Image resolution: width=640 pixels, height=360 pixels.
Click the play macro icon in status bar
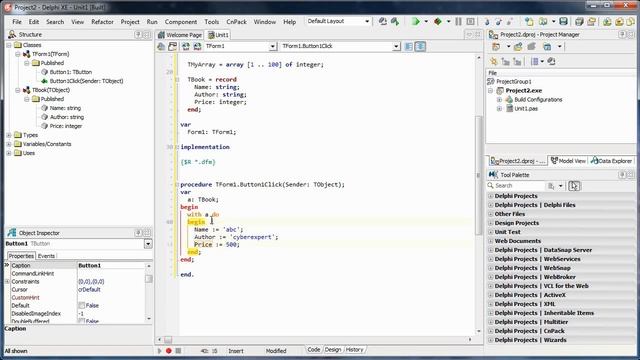(160, 351)
